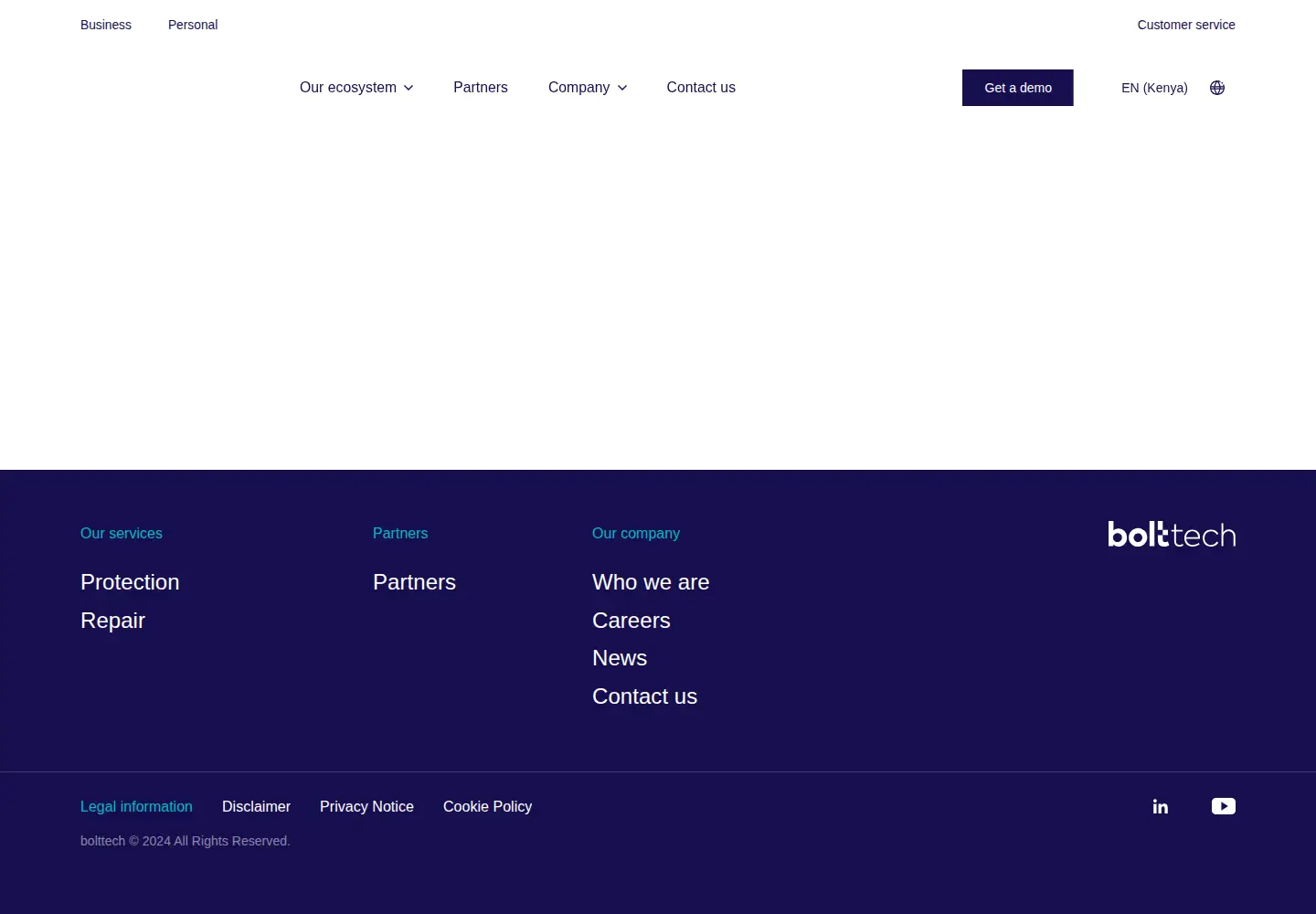Open Partners in the top navigation
This screenshot has width=1316, height=914.
[481, 88]
